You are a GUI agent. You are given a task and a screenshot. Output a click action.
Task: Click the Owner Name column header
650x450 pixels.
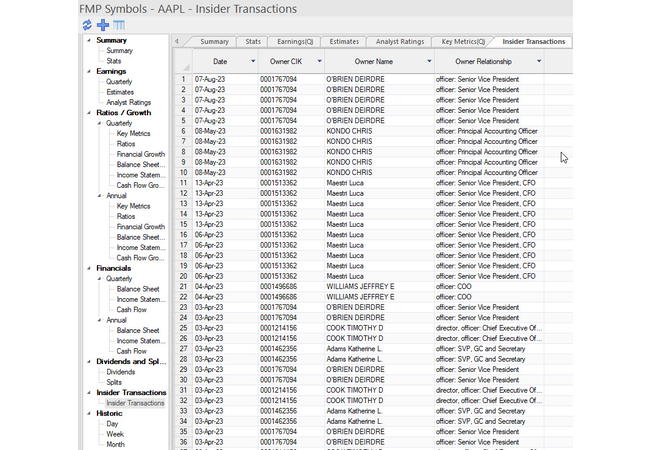pos(374,61)
